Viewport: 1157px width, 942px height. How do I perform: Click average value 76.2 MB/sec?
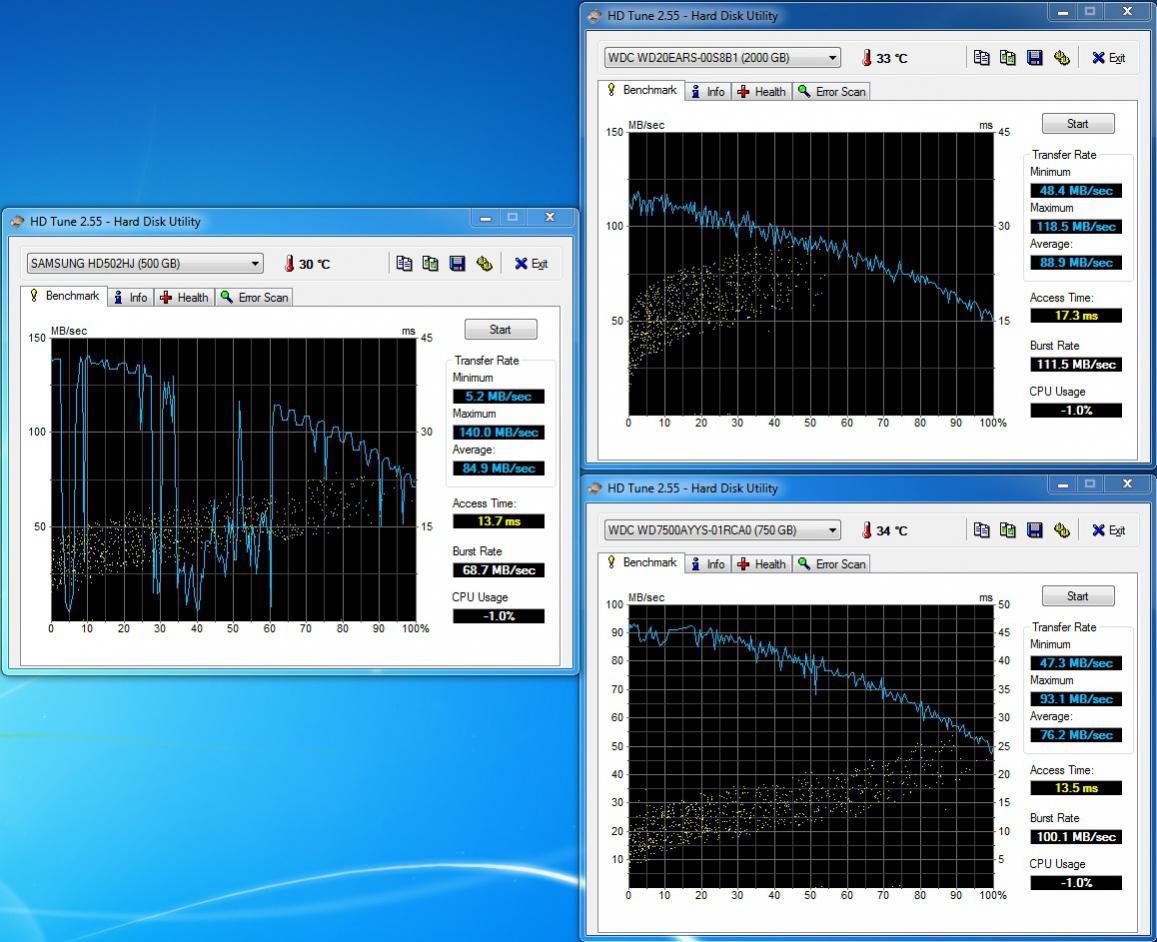(x=1077, y=735)
